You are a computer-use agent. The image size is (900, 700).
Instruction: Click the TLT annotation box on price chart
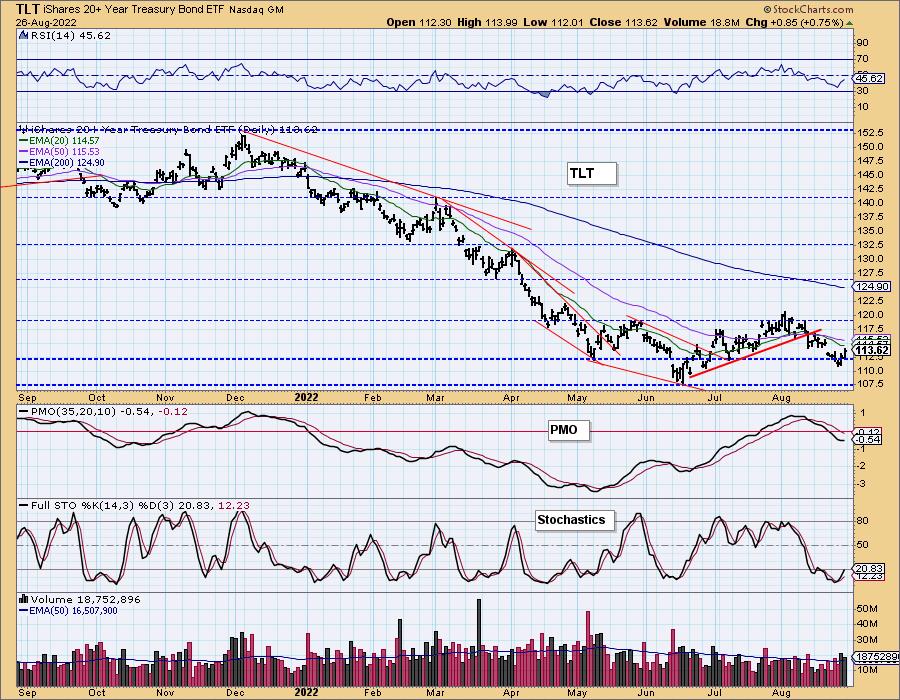pos(592,173)
